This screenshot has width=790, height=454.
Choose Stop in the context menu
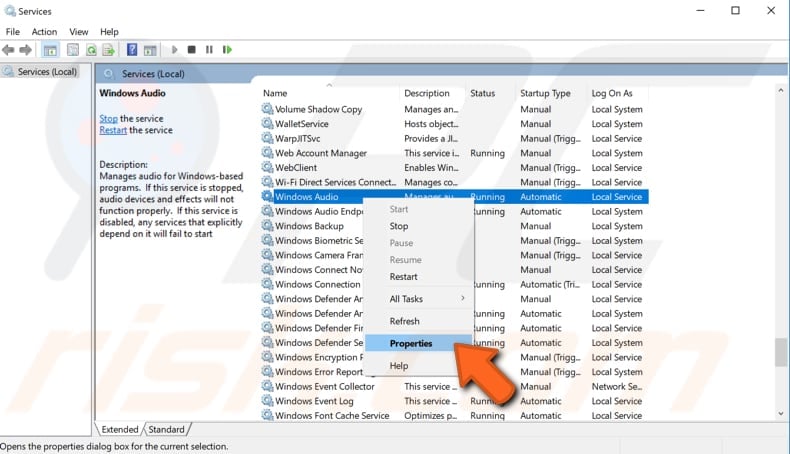point(418,226)
